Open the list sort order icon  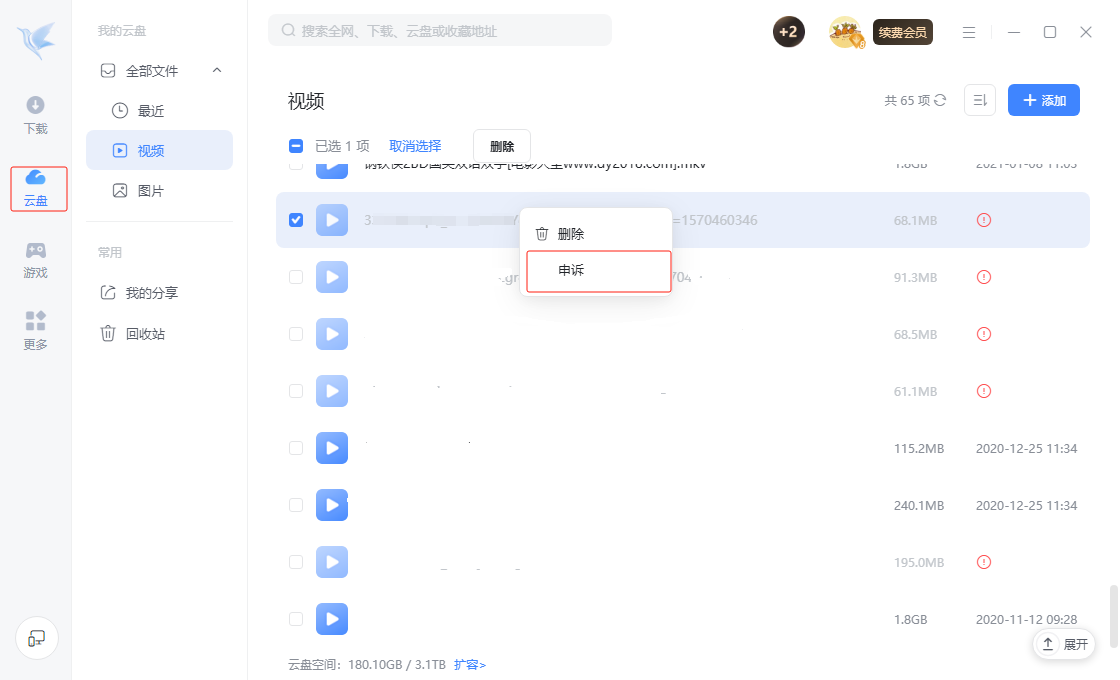tap(980, 100)
